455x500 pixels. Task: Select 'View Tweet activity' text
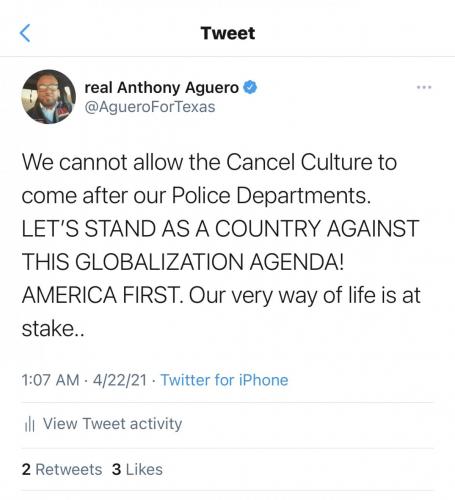(113, 424)
